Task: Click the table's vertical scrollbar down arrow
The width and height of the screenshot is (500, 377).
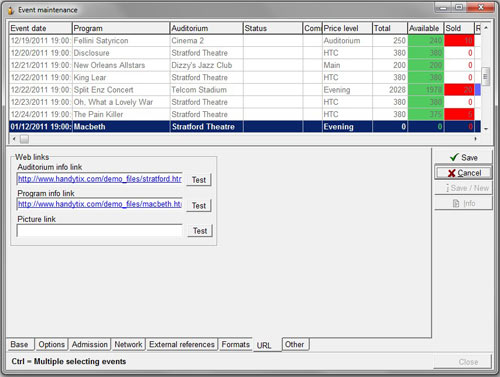Action: (x=486, y=129)
